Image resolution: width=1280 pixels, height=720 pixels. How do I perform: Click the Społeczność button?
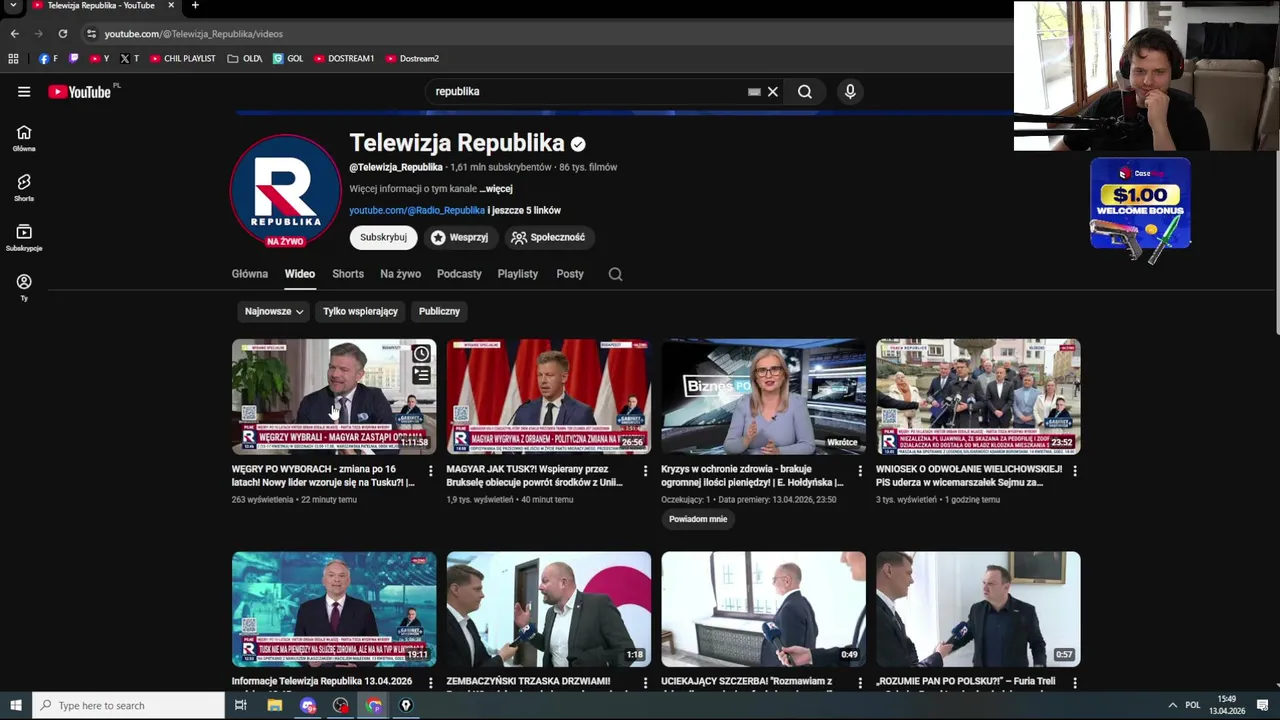pos(548,238)
